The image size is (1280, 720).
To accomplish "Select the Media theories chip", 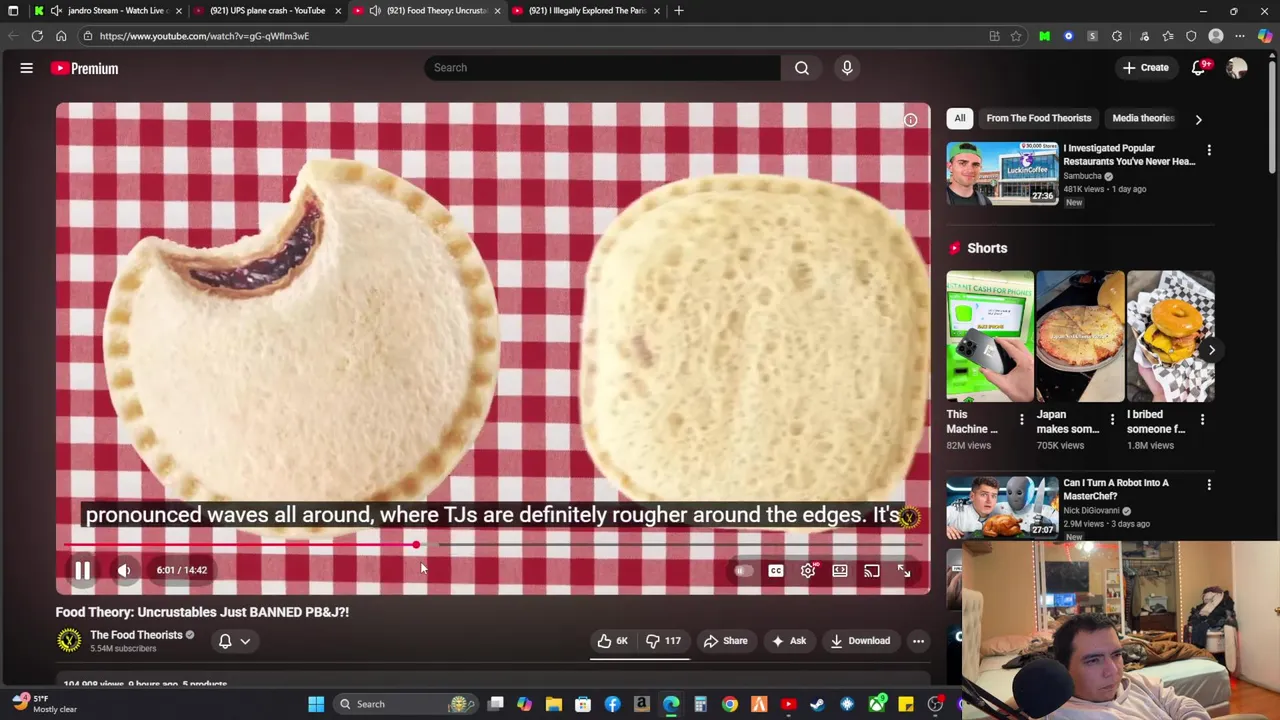I will 1143,118.
